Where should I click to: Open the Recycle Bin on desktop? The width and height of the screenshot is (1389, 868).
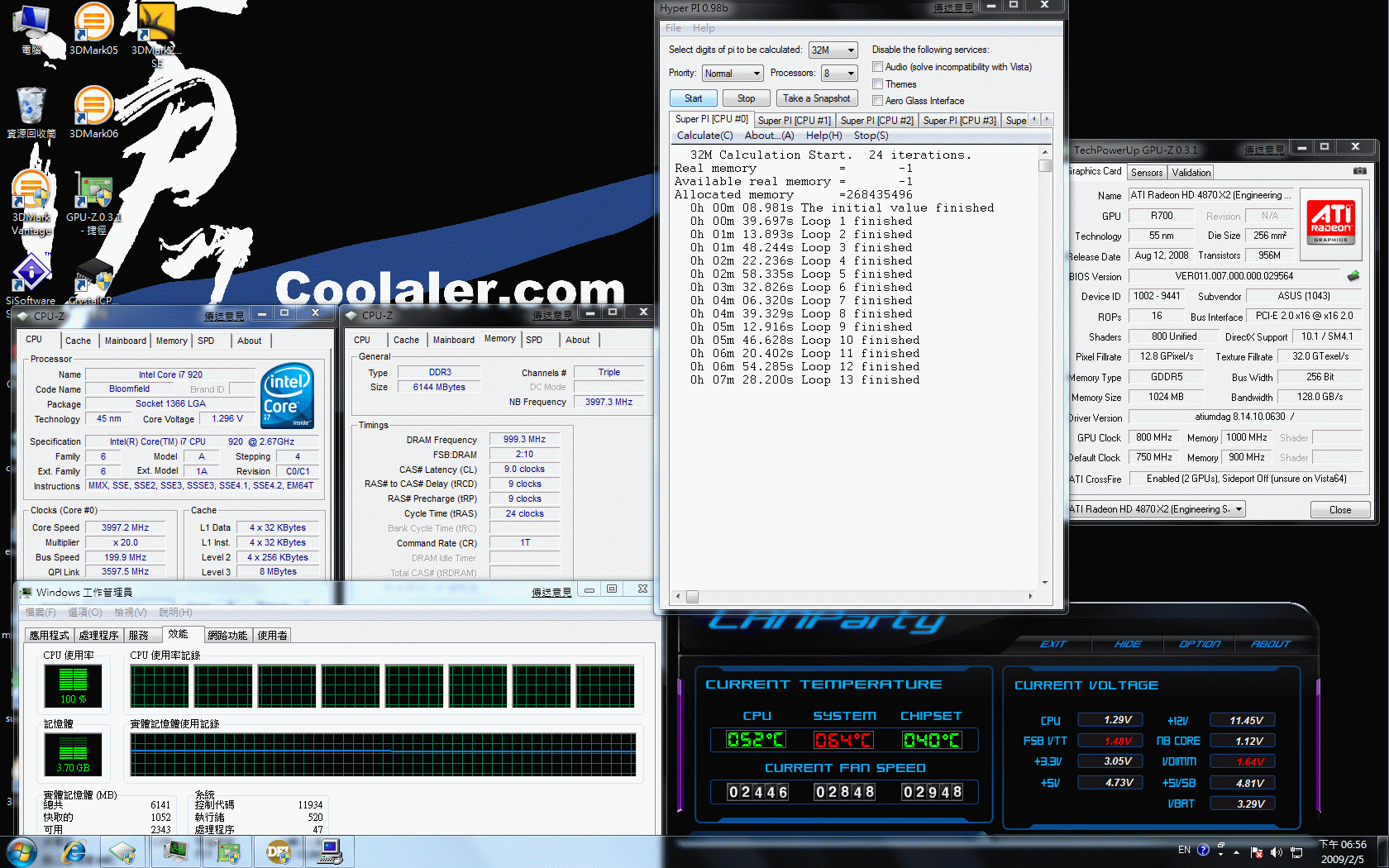(31, 112)
